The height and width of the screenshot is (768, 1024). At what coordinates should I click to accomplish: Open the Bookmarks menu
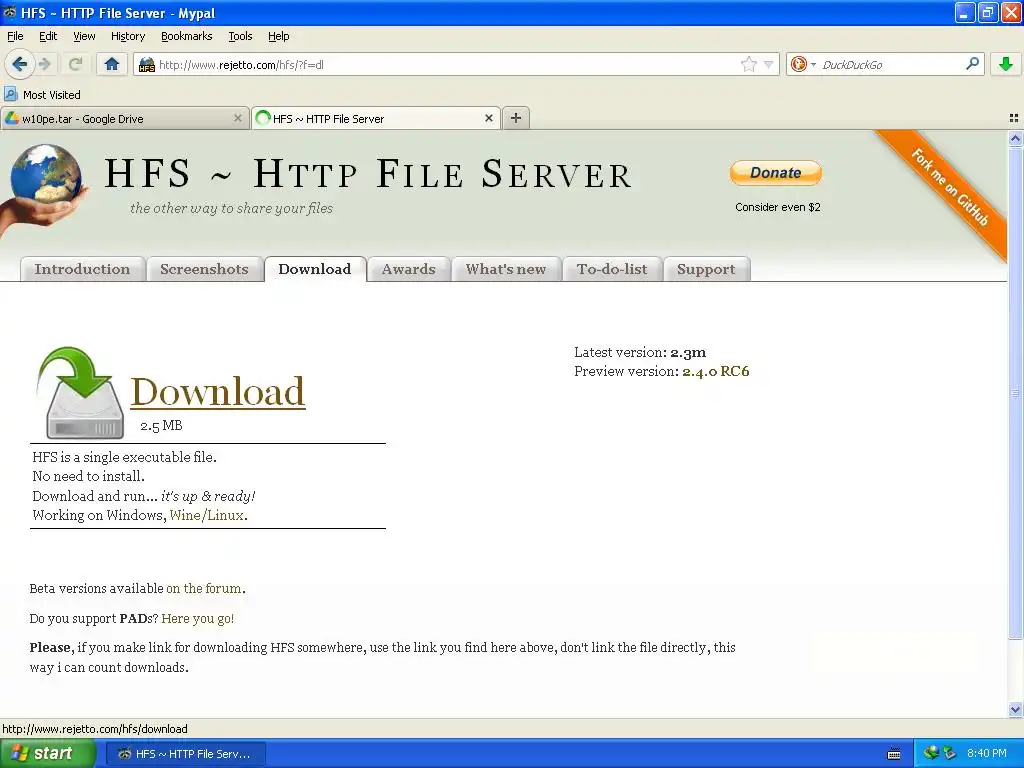[x=186, y=36]
